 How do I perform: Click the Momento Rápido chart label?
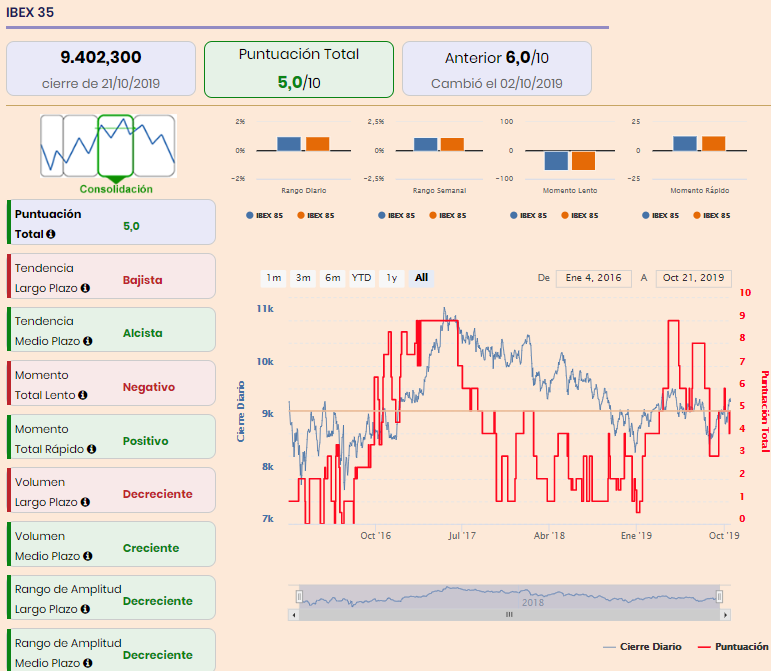pos(700,191)
